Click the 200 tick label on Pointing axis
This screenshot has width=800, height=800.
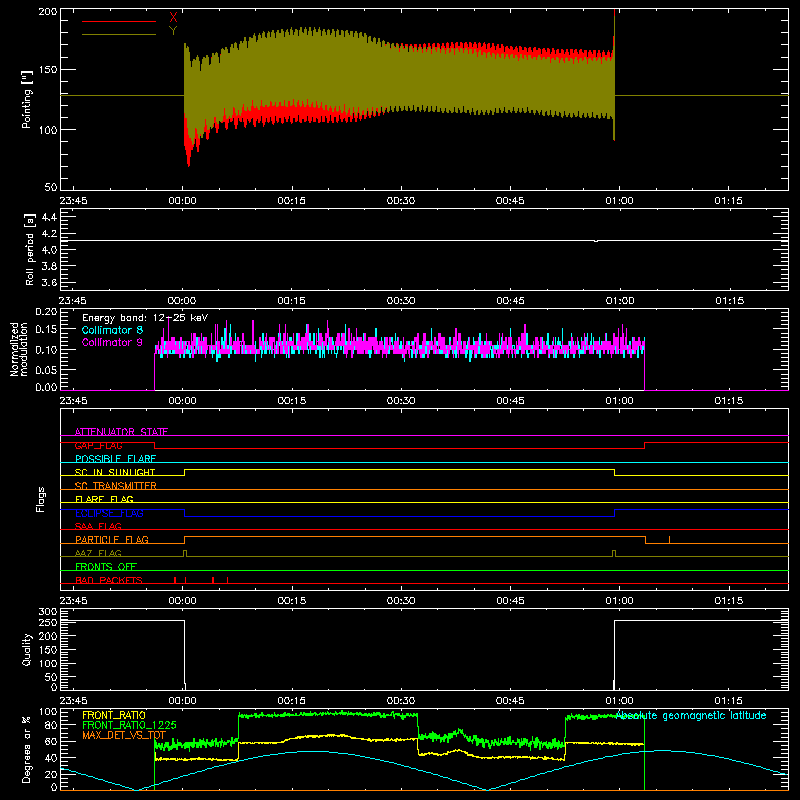(x=47, y=11)
